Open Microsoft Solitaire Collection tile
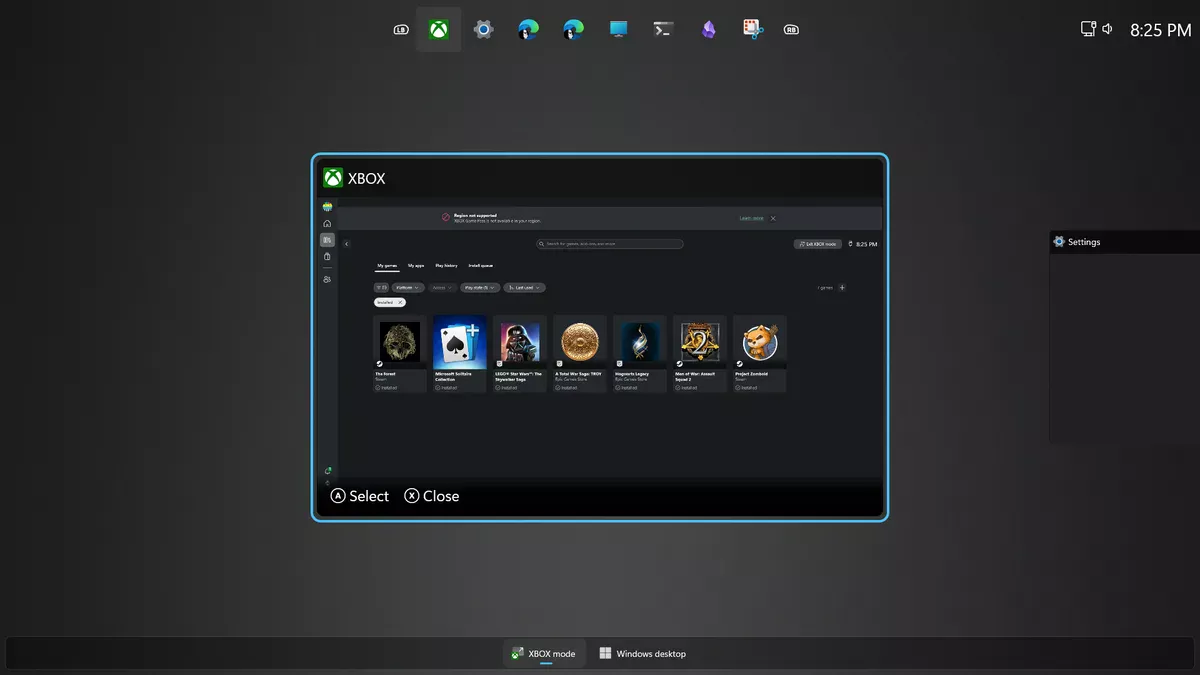The width and height of the screenshot is (1200, 675). click(460, 354)
